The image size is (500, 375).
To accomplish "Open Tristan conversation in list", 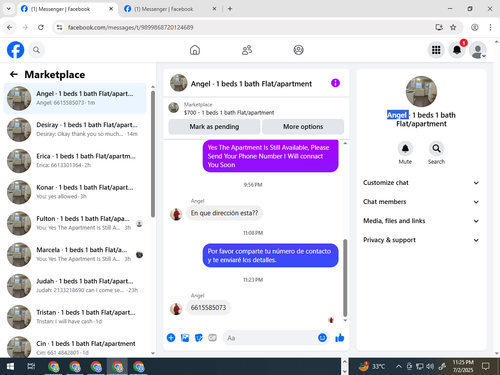I will [75, 317].
